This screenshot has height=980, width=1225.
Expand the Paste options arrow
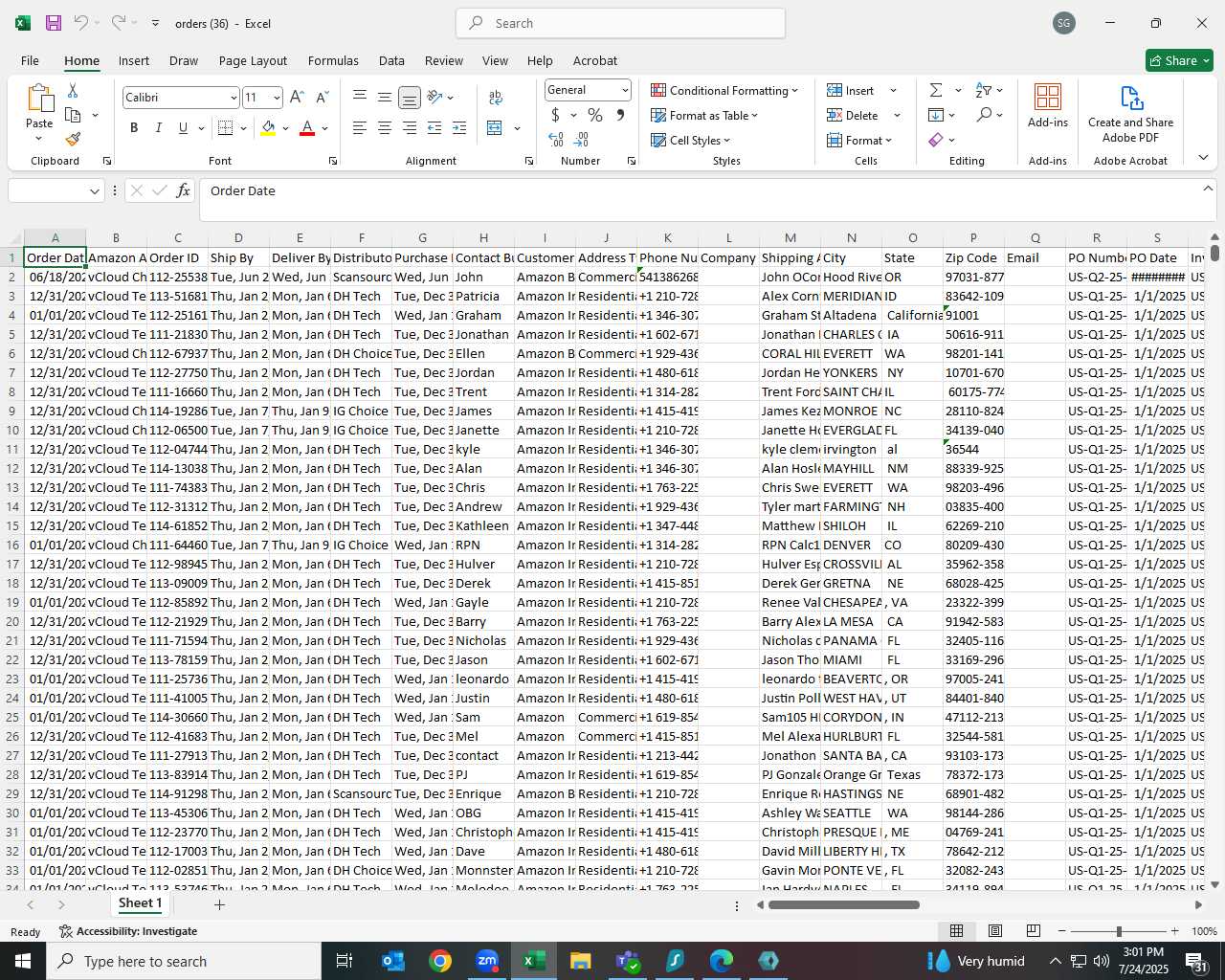(39, 139)
